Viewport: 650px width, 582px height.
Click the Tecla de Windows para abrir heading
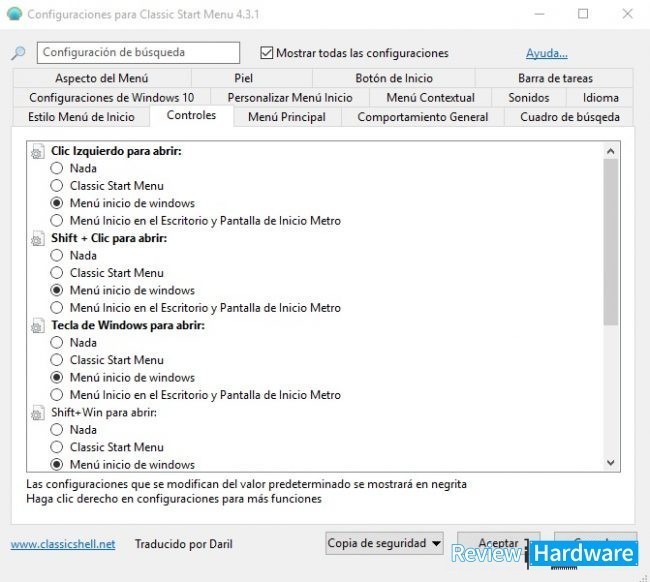click(x=128, y=325)
